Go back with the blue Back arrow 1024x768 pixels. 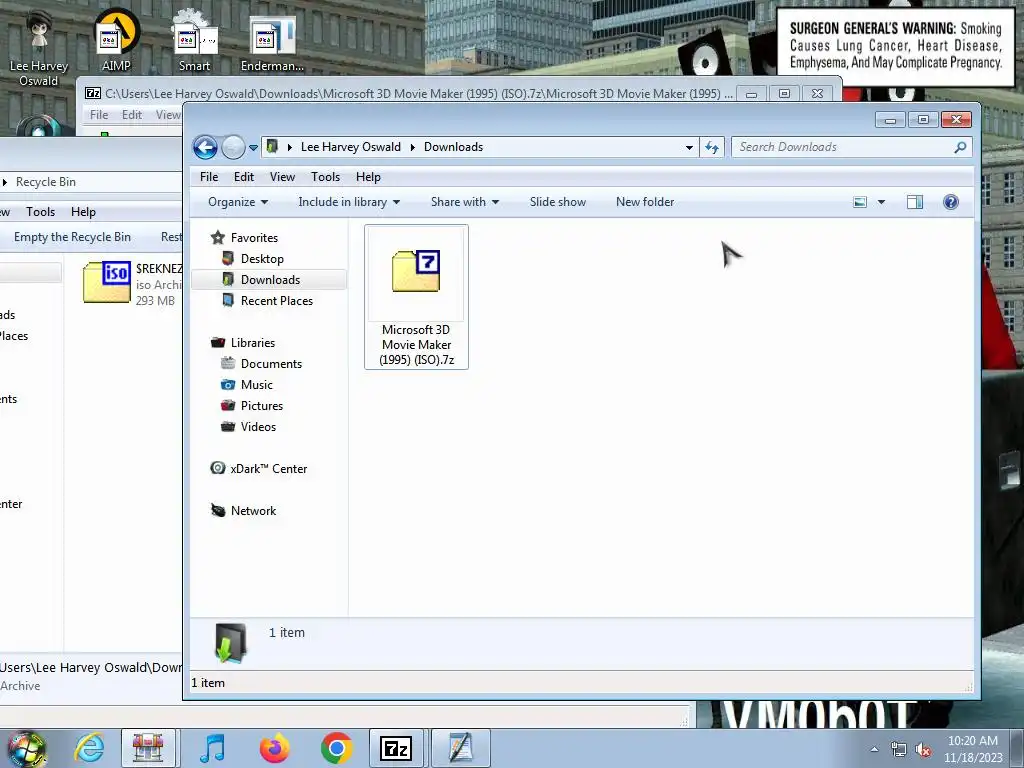point(205,147)
